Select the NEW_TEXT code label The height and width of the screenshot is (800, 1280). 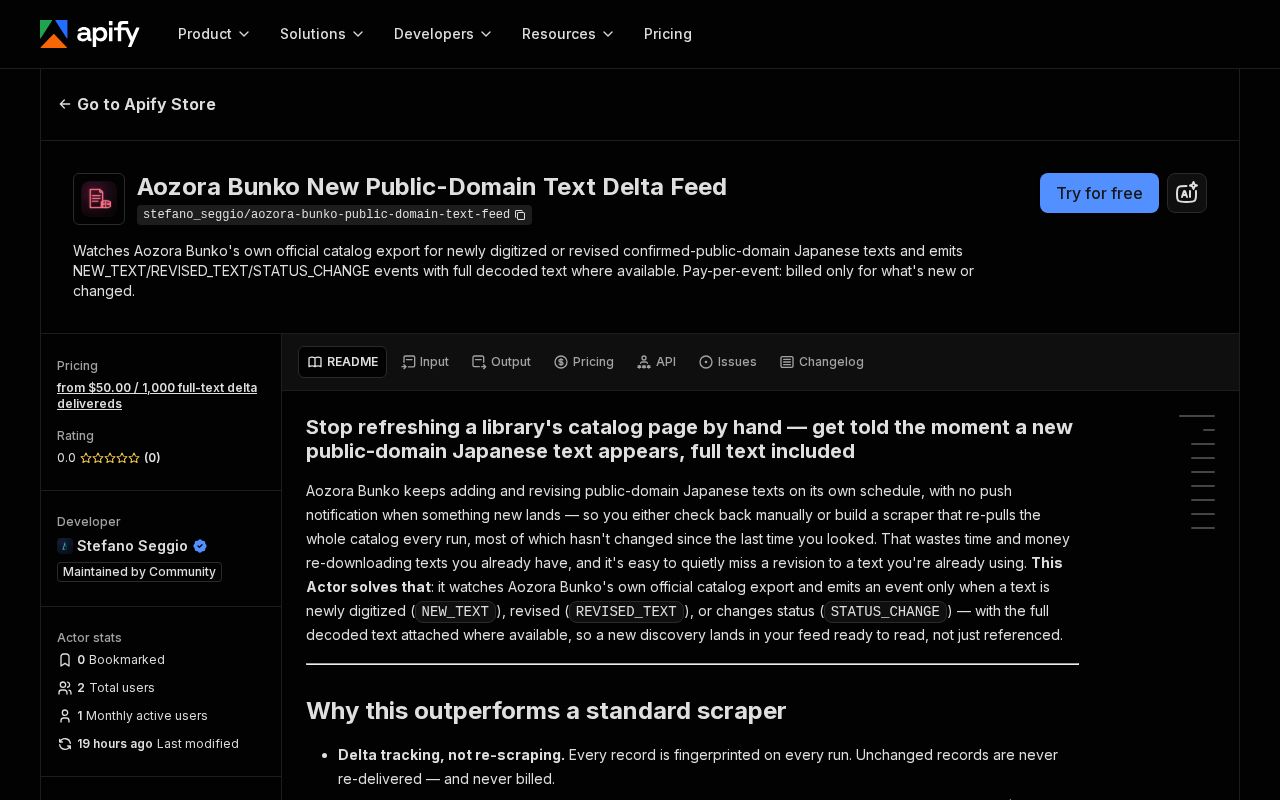point(455,612)
